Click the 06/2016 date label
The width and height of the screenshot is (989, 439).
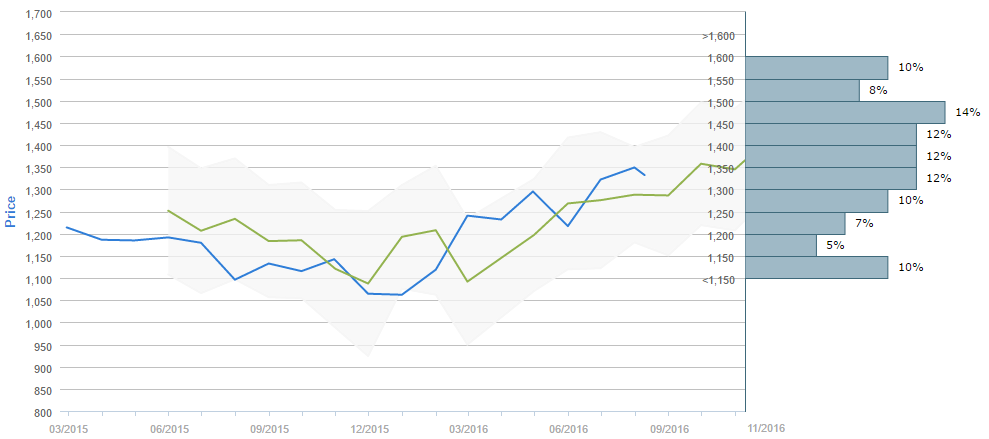(x=568, y=428)
